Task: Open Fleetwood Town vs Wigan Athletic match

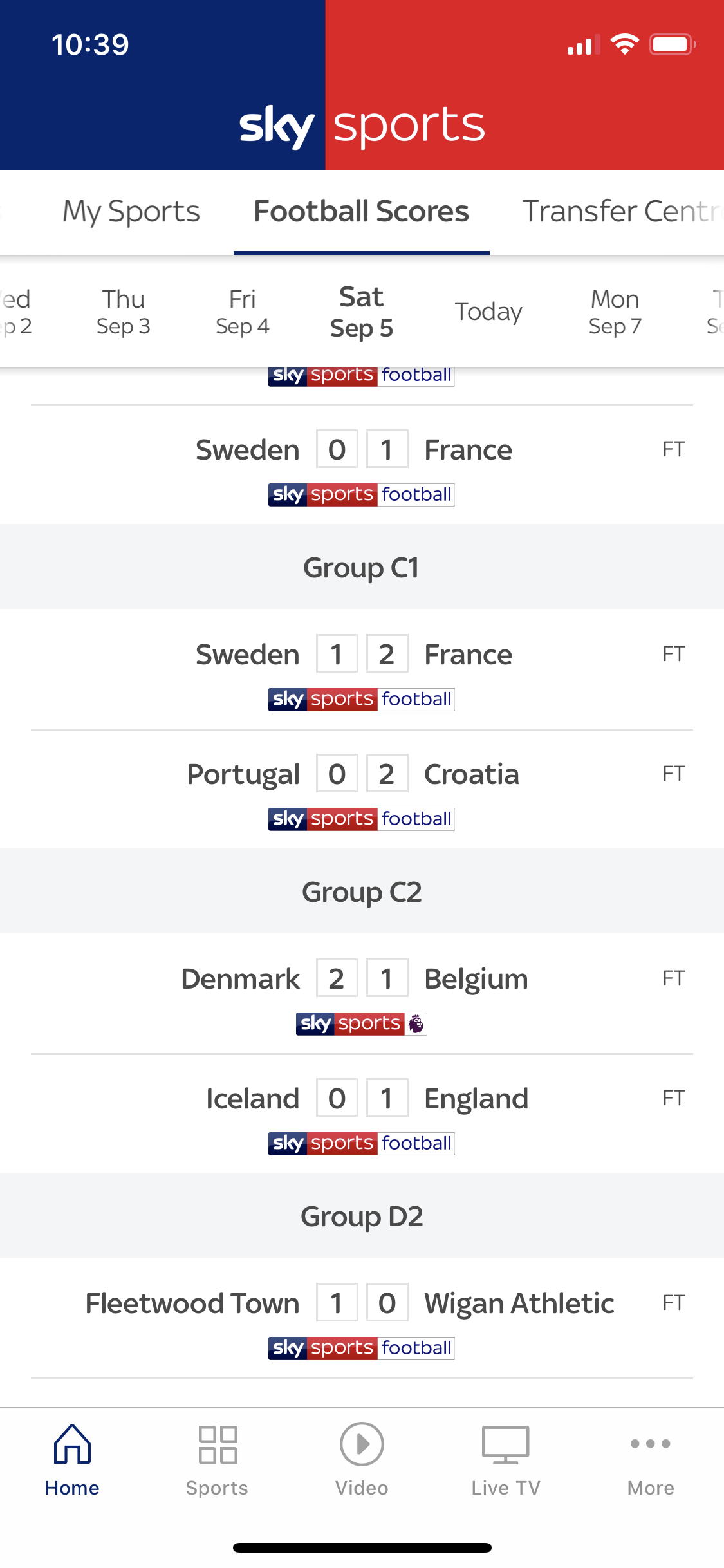Action: coord(362,1303)
